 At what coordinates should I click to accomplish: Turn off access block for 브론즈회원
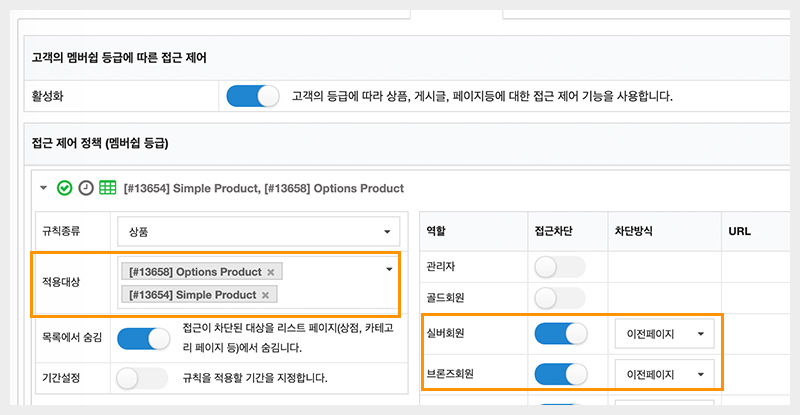[x=560, y=374]
